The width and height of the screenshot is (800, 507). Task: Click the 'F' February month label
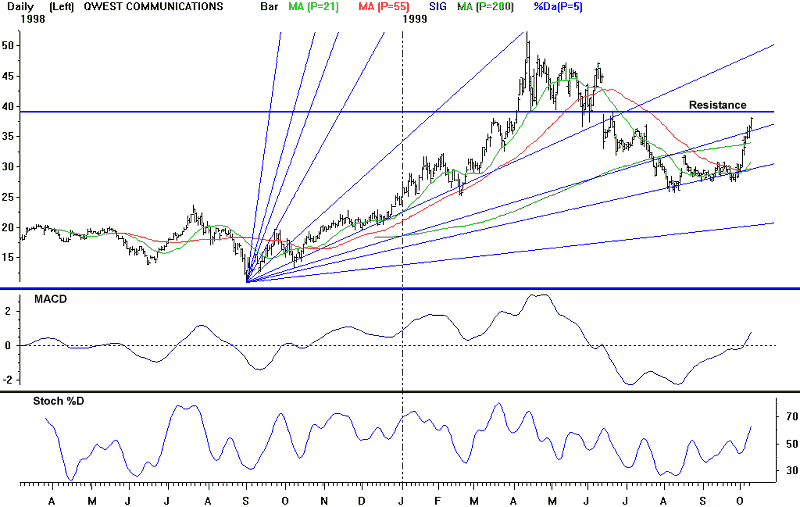[438, 501]
